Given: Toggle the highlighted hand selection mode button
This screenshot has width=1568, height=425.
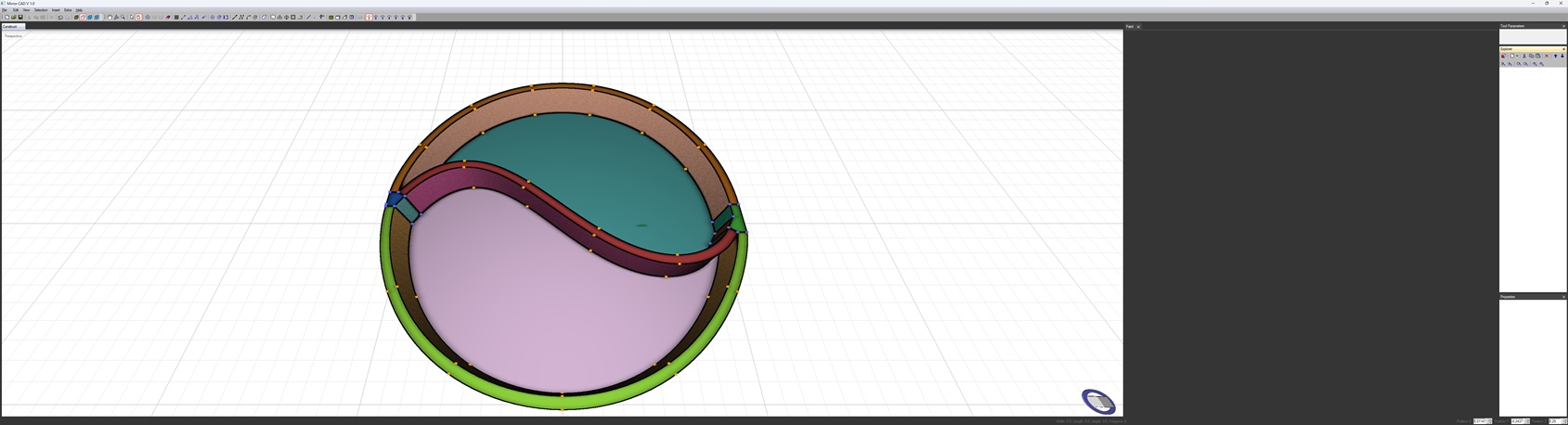Looking at the screenshot, I should 138,17.
